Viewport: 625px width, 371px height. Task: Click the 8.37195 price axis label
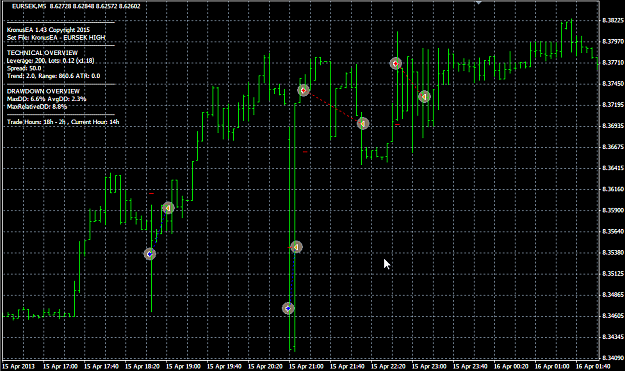[x=613, y=105]
